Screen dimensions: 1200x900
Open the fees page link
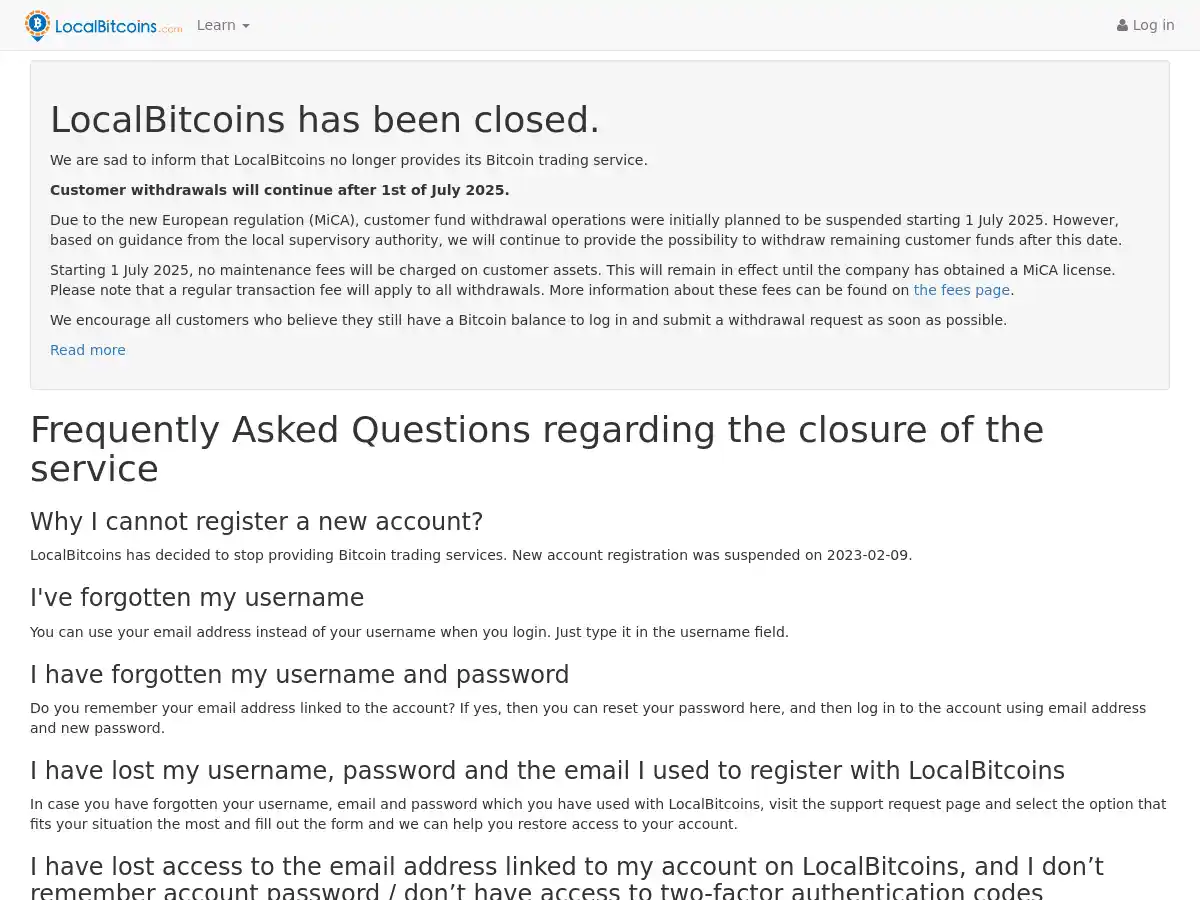click(x=961, y=290)
